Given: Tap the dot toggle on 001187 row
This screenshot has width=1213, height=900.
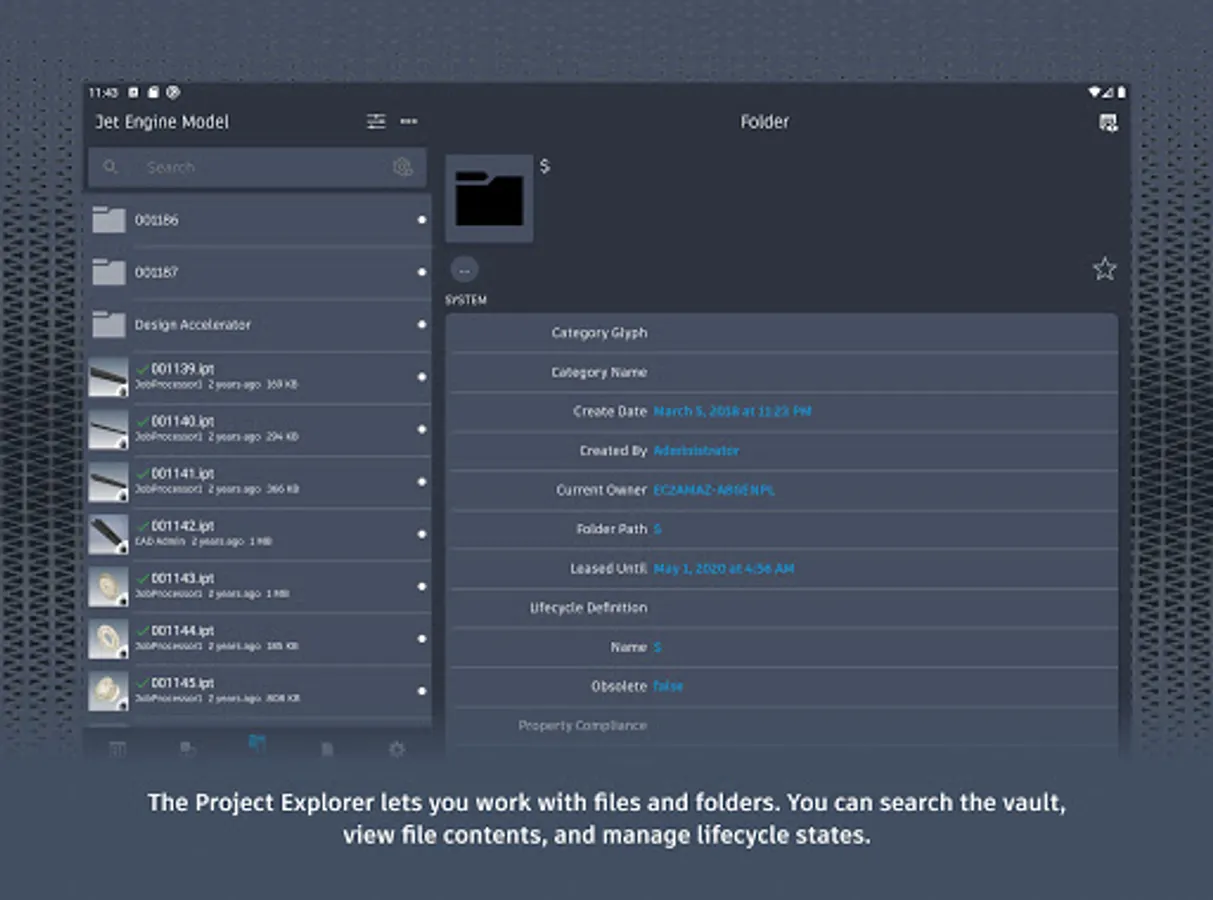Looking at the screenshot, I should pos(421,272).
